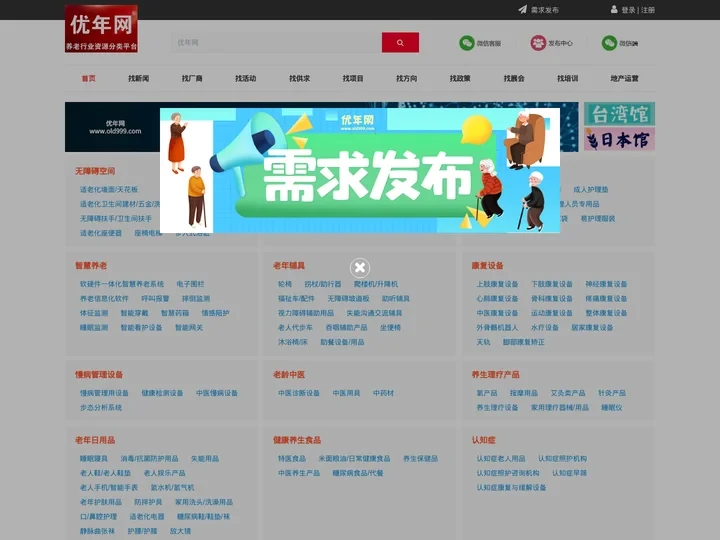Image resolution: width=720 pixels, height=540 pixels.
Task: Open the 台湾馆 banner
Action: point(619,114)
